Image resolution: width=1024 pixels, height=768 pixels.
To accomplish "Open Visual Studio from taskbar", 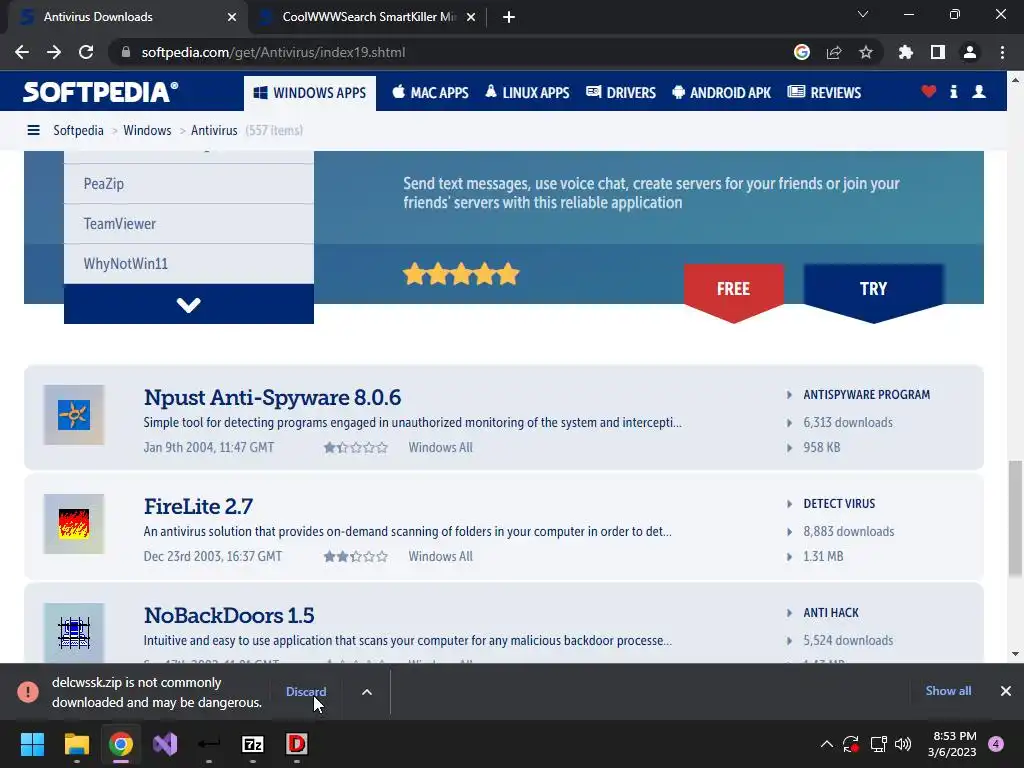I will [x=165, y=744].
